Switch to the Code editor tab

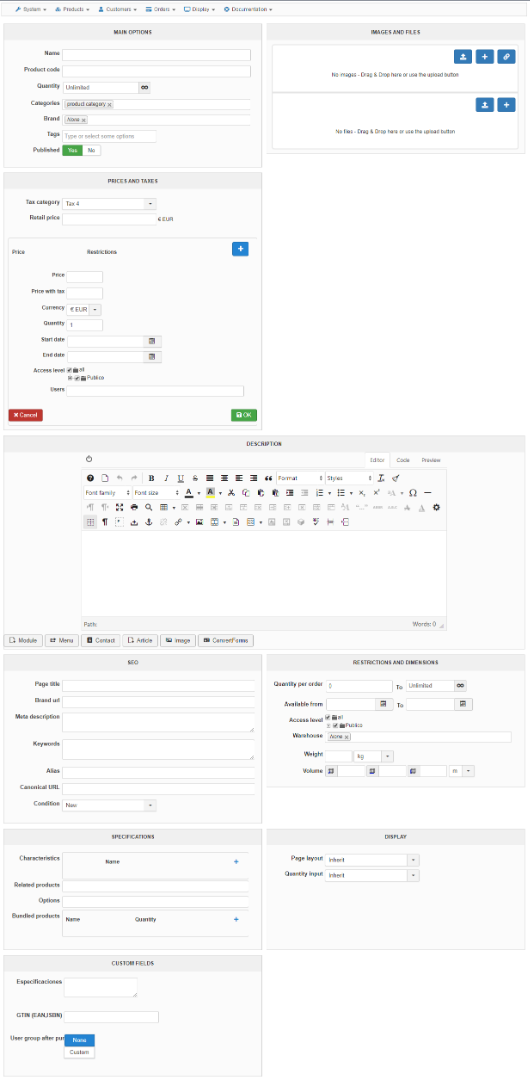click(x=403, y=460)
